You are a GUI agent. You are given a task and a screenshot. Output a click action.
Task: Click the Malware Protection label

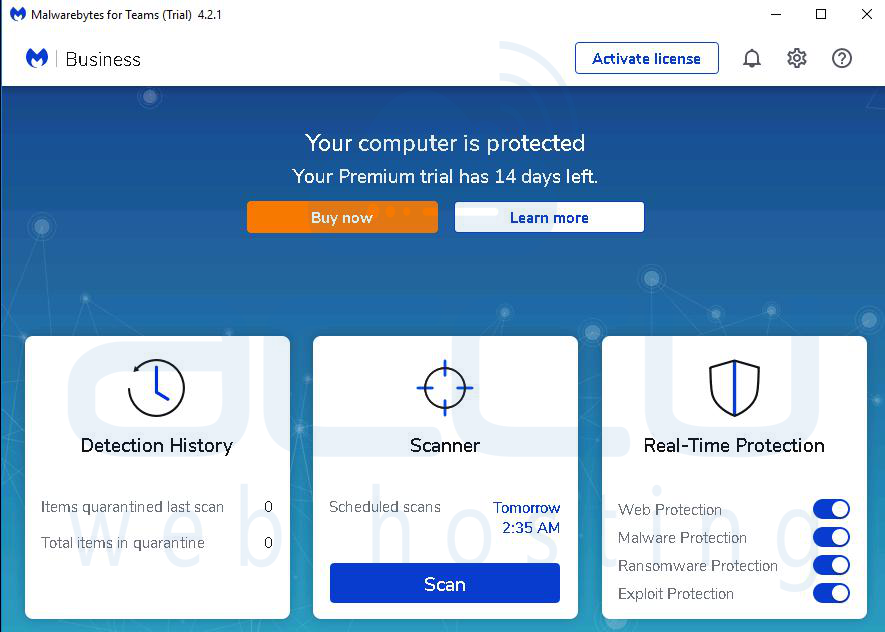[682, 538]
